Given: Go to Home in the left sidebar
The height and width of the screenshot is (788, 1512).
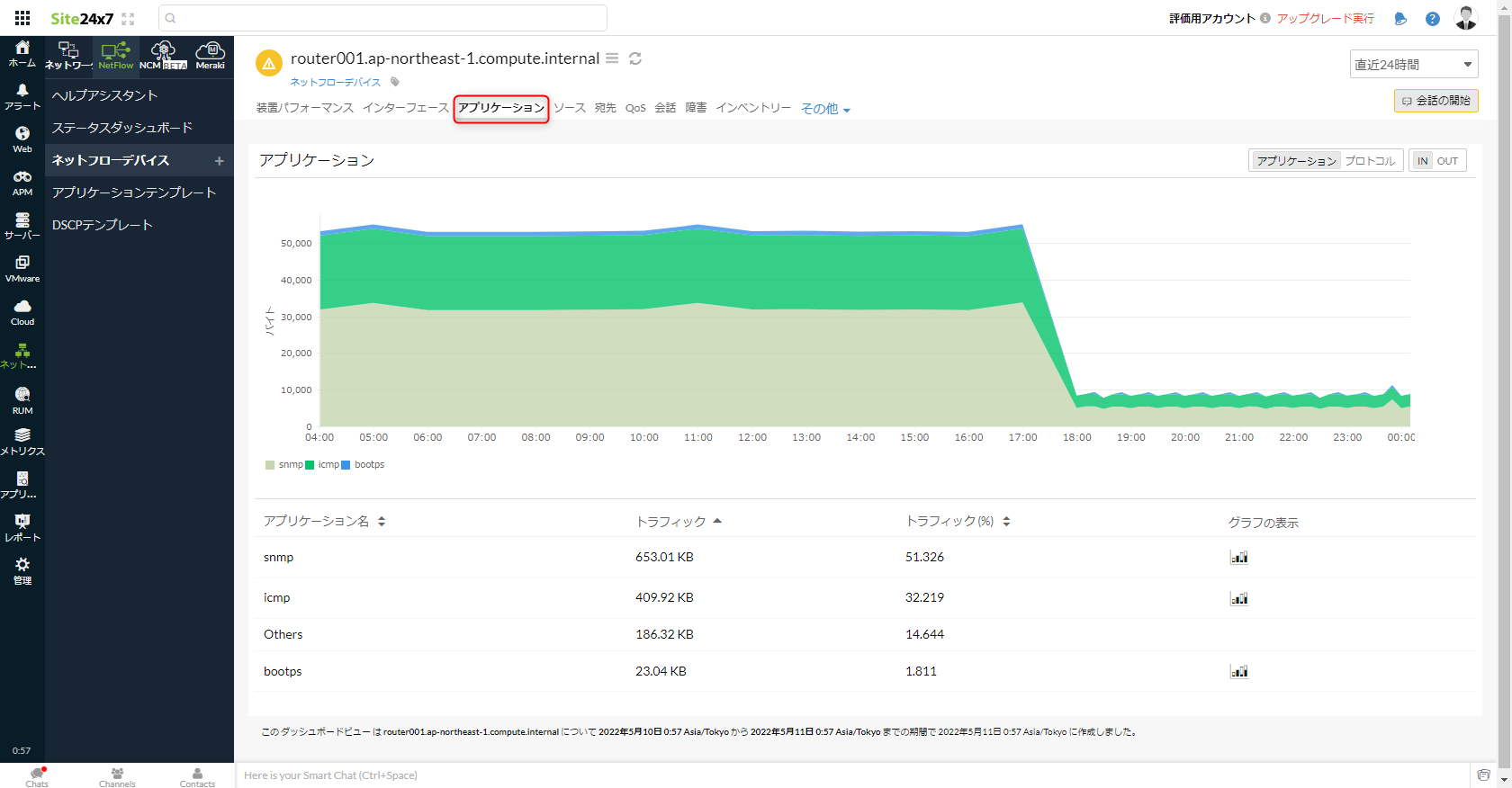Looking at the screenshot, I should (x=22, y=54).
